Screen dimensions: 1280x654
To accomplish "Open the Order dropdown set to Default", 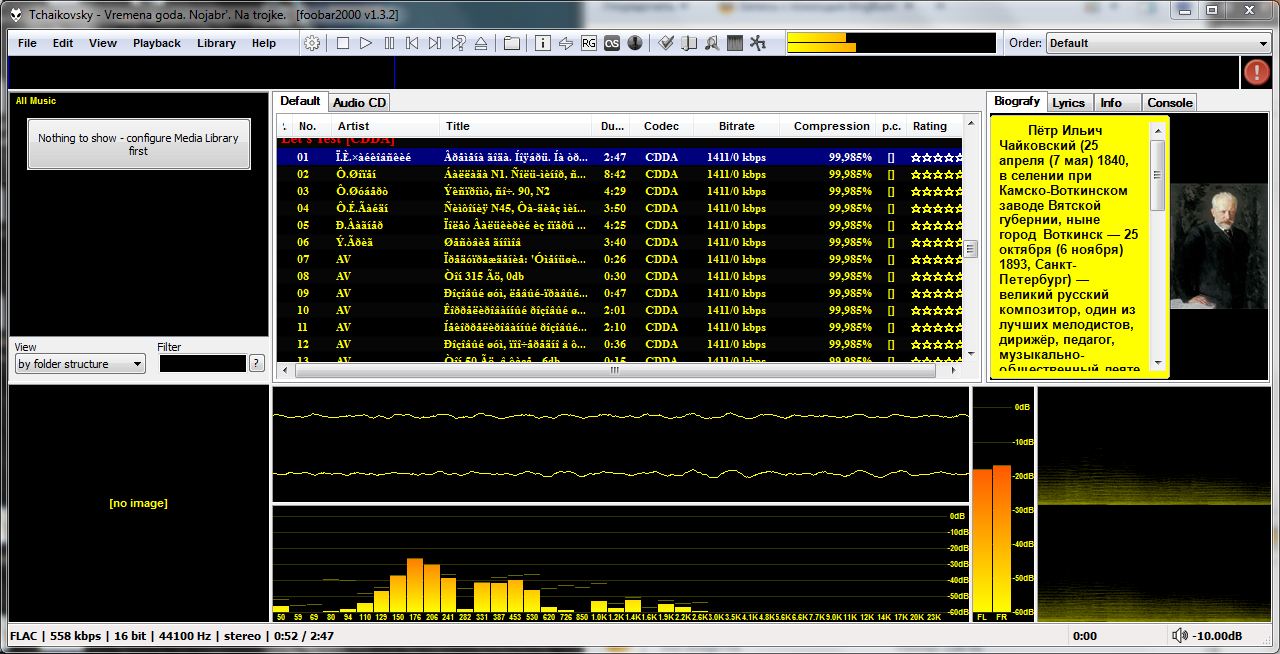I will pyautogui.click(x=1157, y=43).
